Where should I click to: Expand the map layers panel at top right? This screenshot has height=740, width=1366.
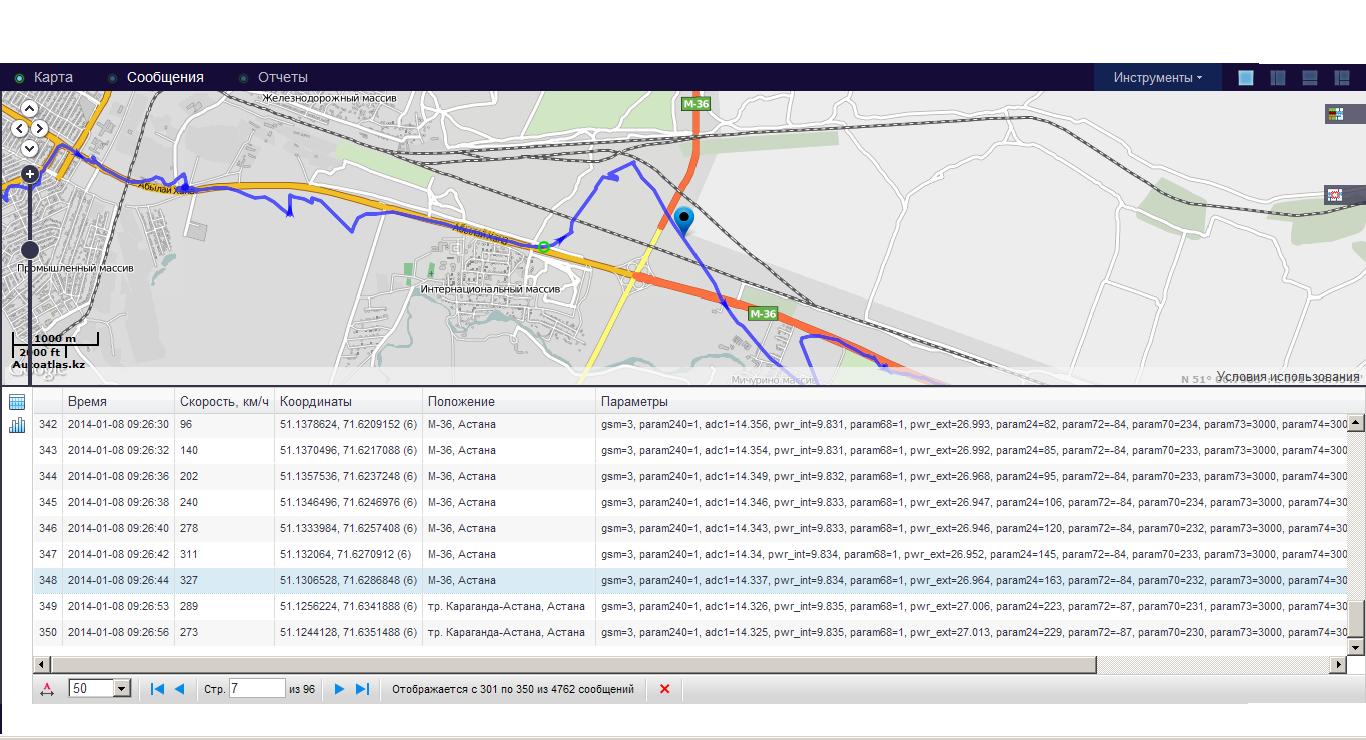1335,114
